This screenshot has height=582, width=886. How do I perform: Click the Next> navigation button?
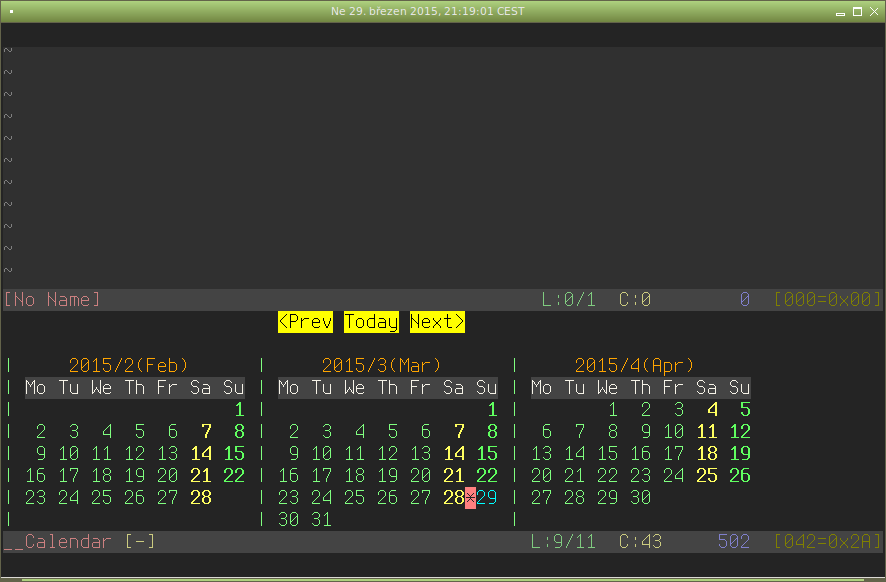coord(437,322)
